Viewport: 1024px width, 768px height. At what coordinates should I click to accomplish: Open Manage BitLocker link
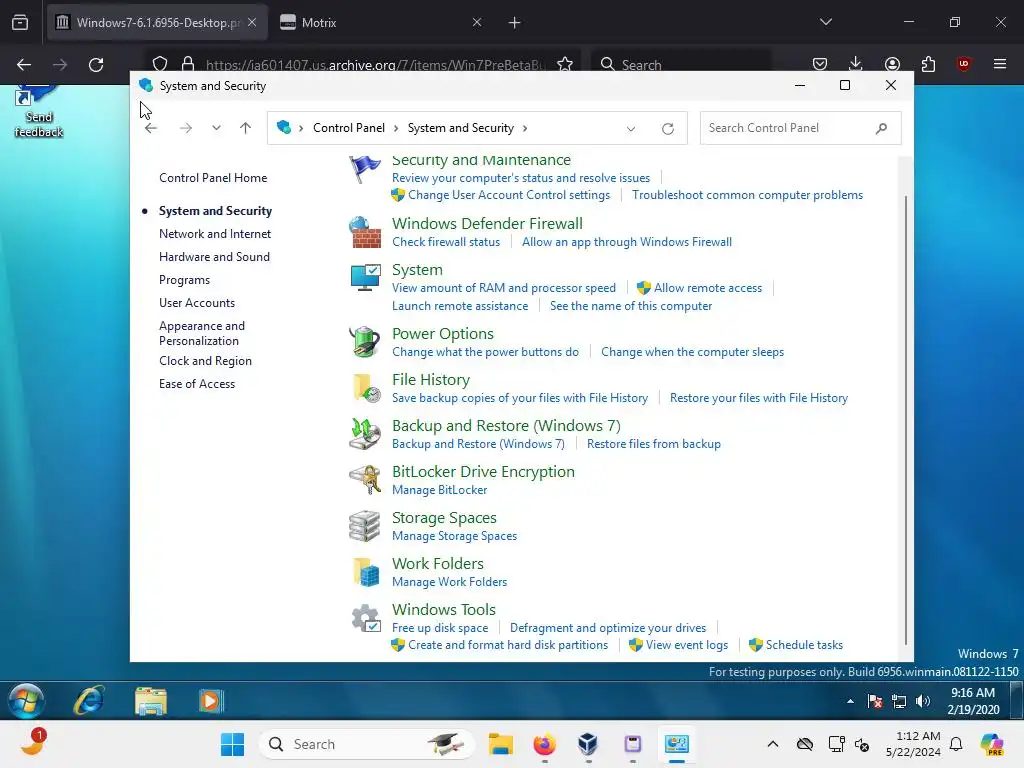[x=440, y=490]
